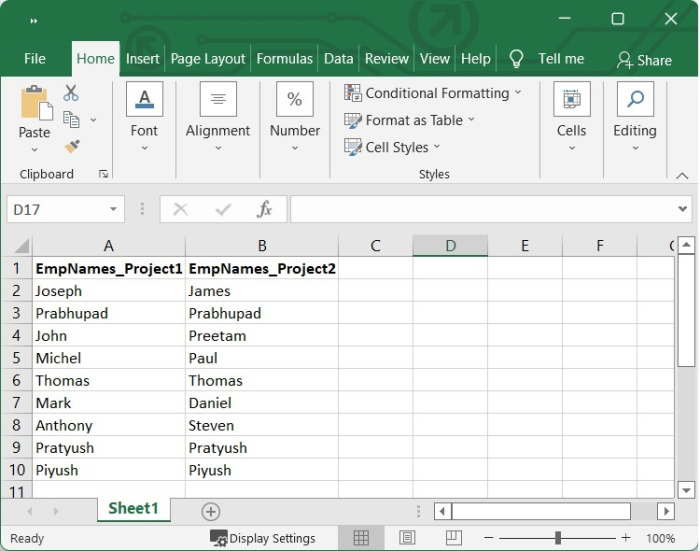Open the Help tab
The width and height of the screenshot is (700, 551).
[x=475, y=58]
